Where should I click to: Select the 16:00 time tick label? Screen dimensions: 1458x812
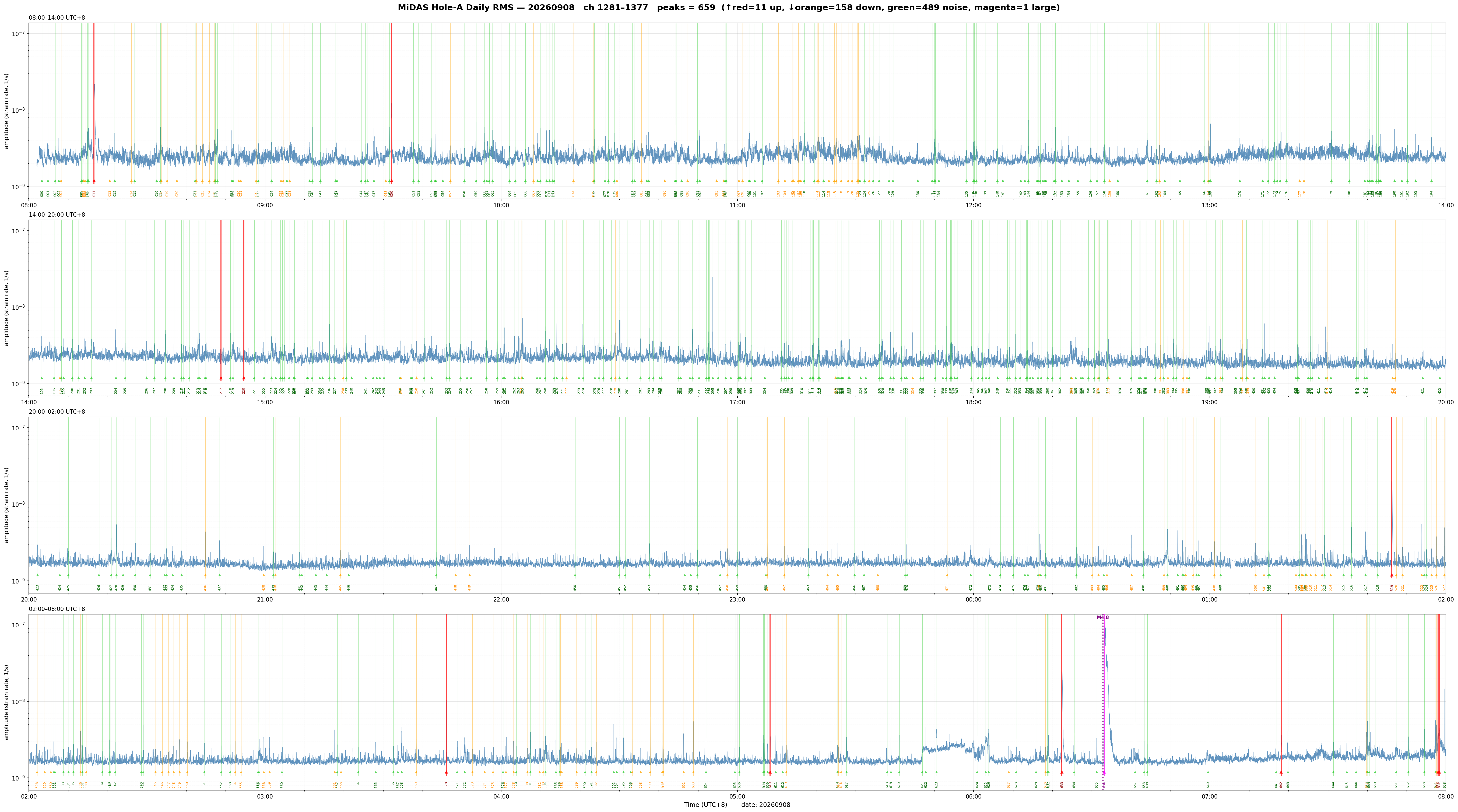[x=501, y=402]
